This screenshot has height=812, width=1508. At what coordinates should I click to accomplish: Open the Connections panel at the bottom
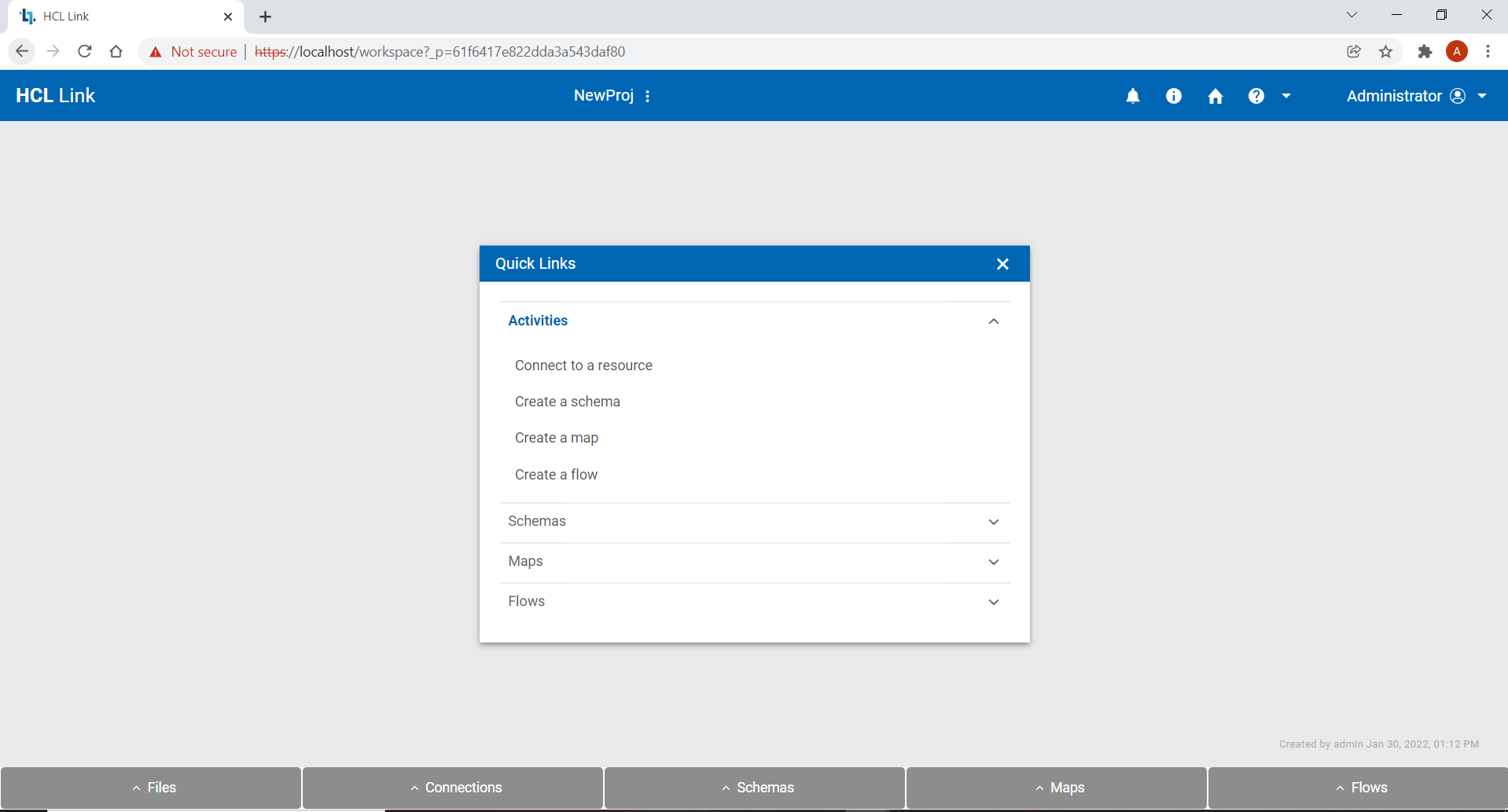(452, 787)
